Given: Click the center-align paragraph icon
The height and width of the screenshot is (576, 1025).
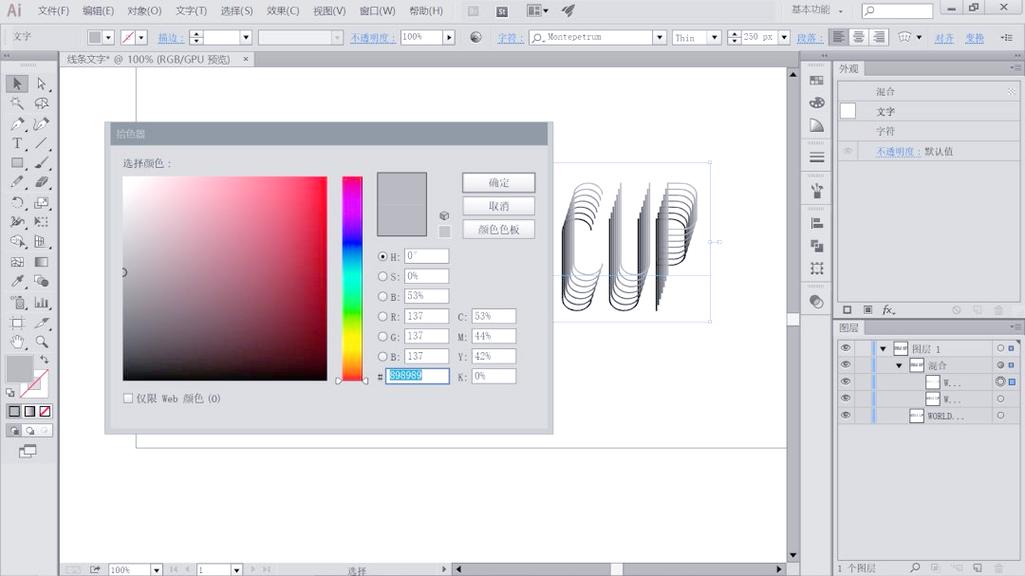Looking at the screenshot, I should click(x=858, y=37).
